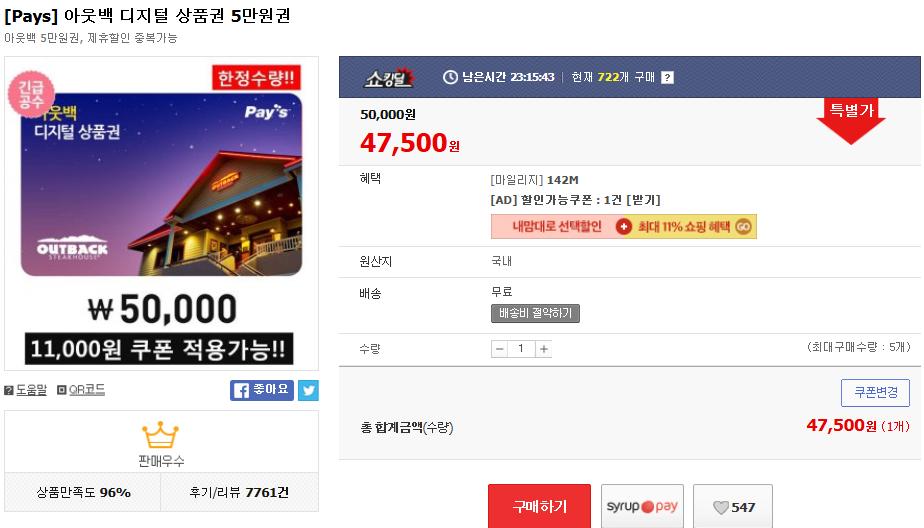Open the question mark help icon beside purchase count
Viewport: 924px width, 528px height.
667,77
